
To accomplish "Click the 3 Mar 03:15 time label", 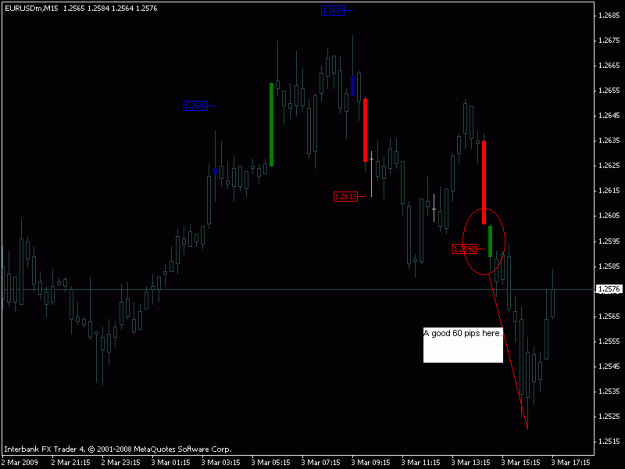I will coord(220,463).
